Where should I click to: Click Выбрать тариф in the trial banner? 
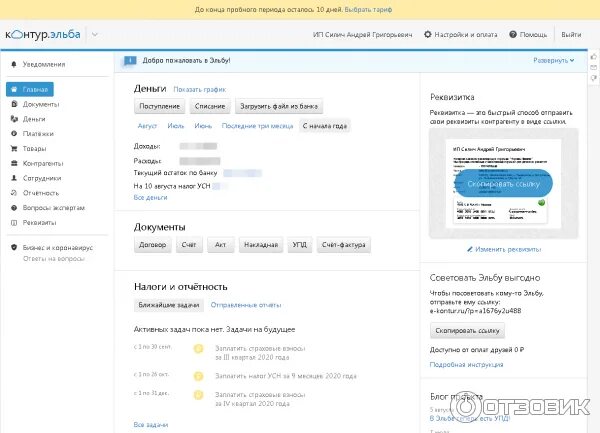click(368, 10)
